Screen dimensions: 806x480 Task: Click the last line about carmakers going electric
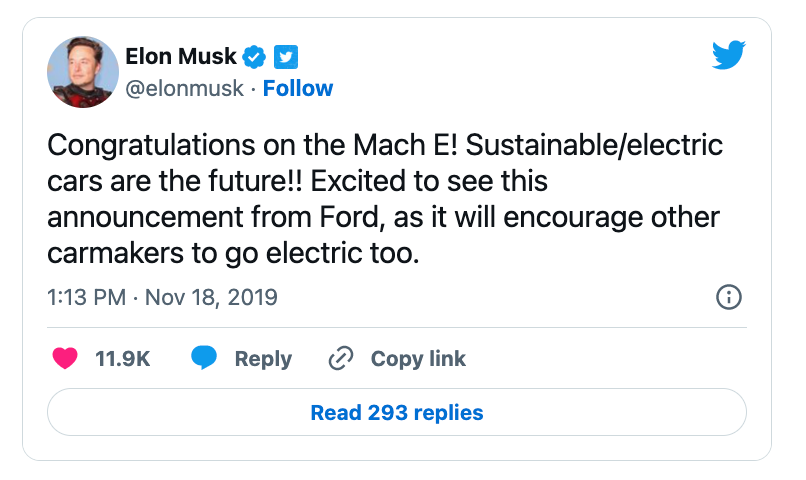pyautogui.click(x=230, y=255)
